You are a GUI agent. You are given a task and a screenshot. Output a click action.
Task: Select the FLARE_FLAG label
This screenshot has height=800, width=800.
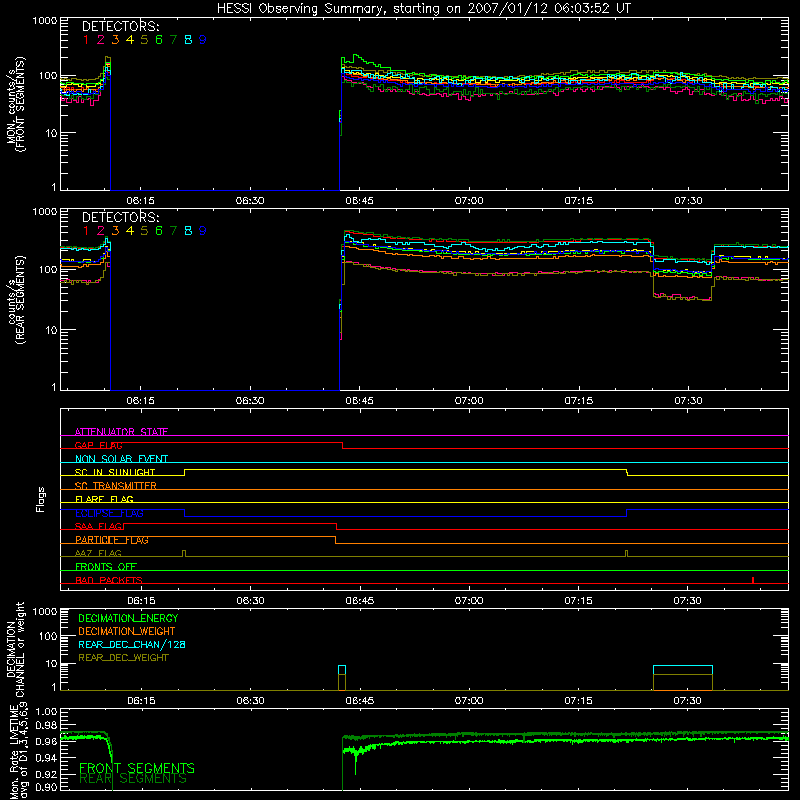(x=104, y=499)
